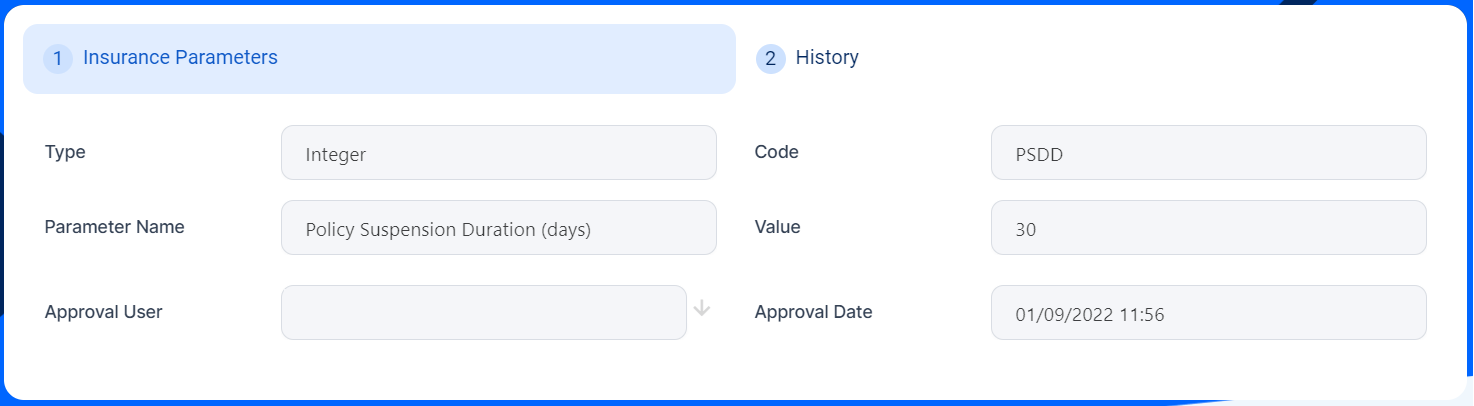This screenshot has height=406, width=1474.
Task: Select the Parameter Name input field
Action: click(498, 228)
